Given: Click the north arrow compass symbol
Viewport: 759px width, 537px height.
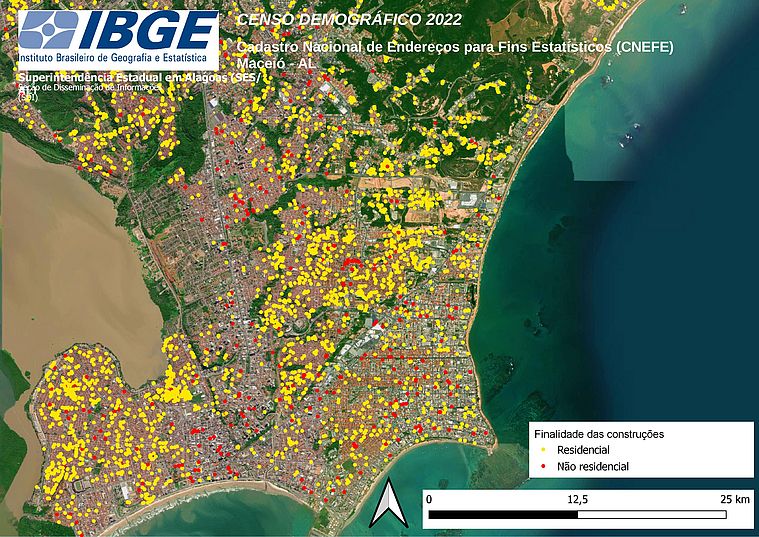Looking at the screenshot, I should point(384,505).
